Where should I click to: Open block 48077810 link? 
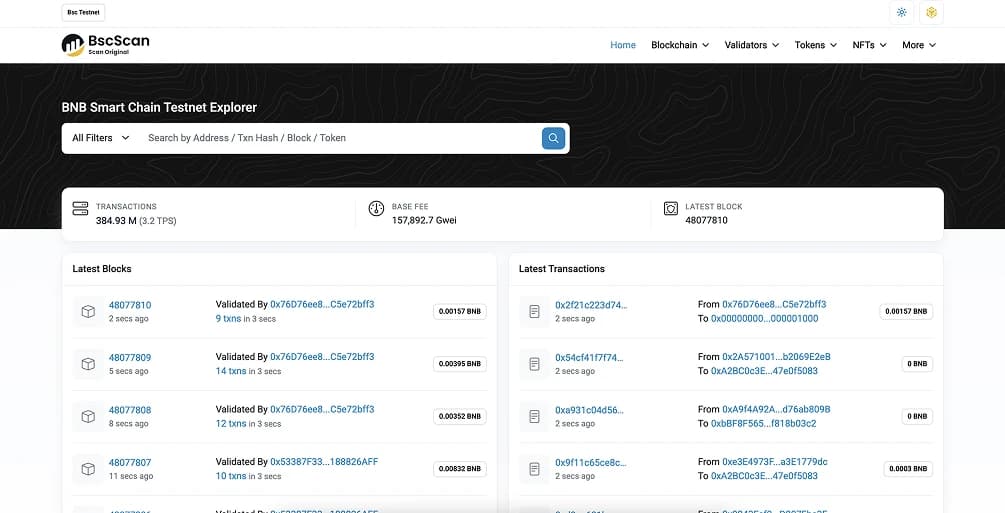click(130, 305)
